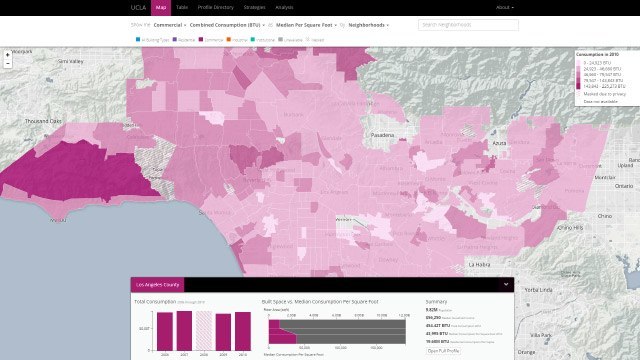Click the Search neighborhoods input field
Image resolution: width=640 pixels, height=360 pixels.
pos(468,25)
